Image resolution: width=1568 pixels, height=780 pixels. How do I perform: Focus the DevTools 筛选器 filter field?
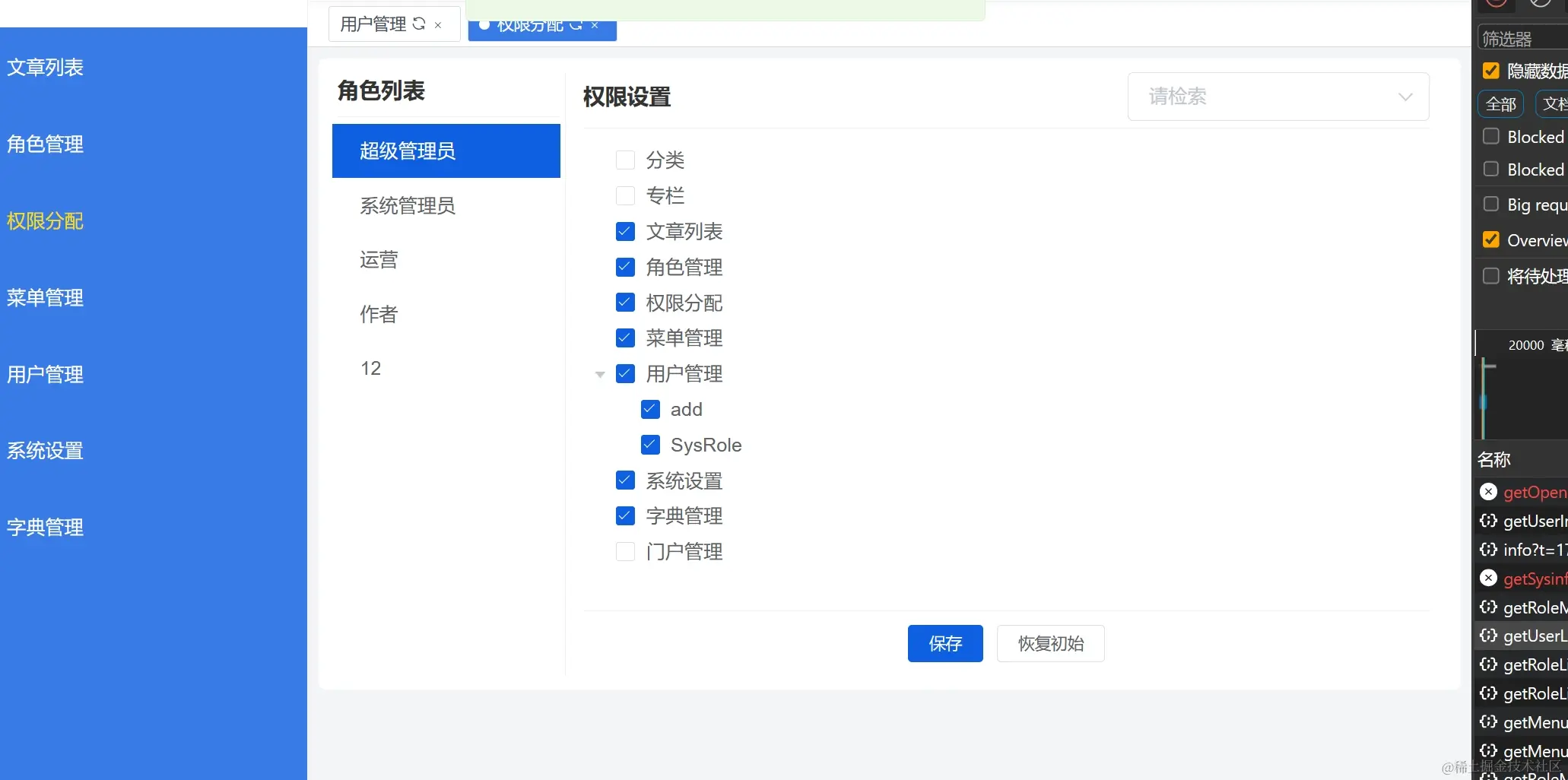[x=1522, y=38]
